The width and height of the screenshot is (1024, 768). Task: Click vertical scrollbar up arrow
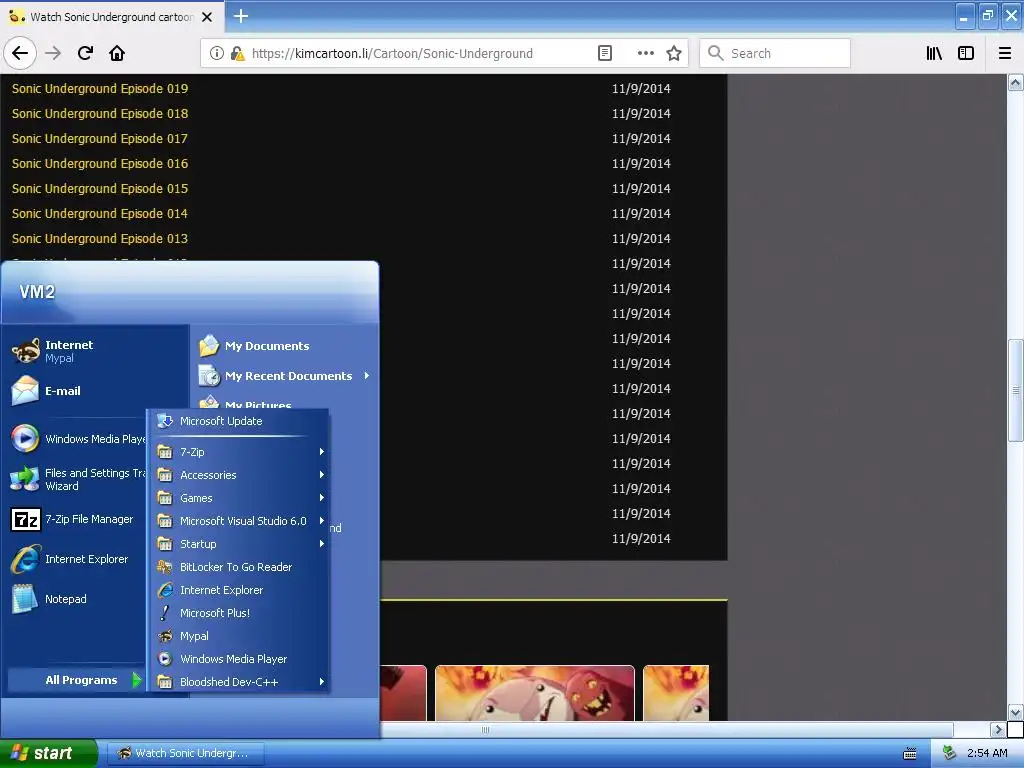pyautogui.click(x=1016, y=82)
